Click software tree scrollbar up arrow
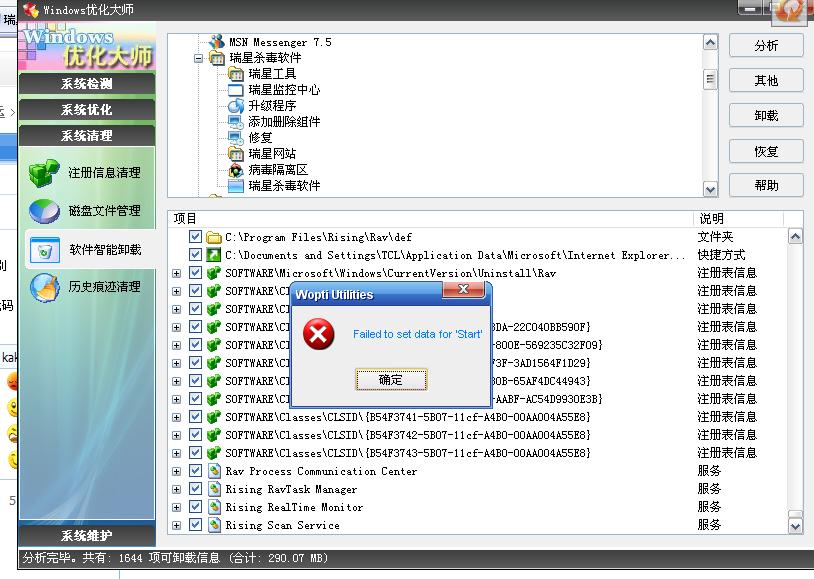This screenshot has width=814, height=579. click(x=710, y=42)
